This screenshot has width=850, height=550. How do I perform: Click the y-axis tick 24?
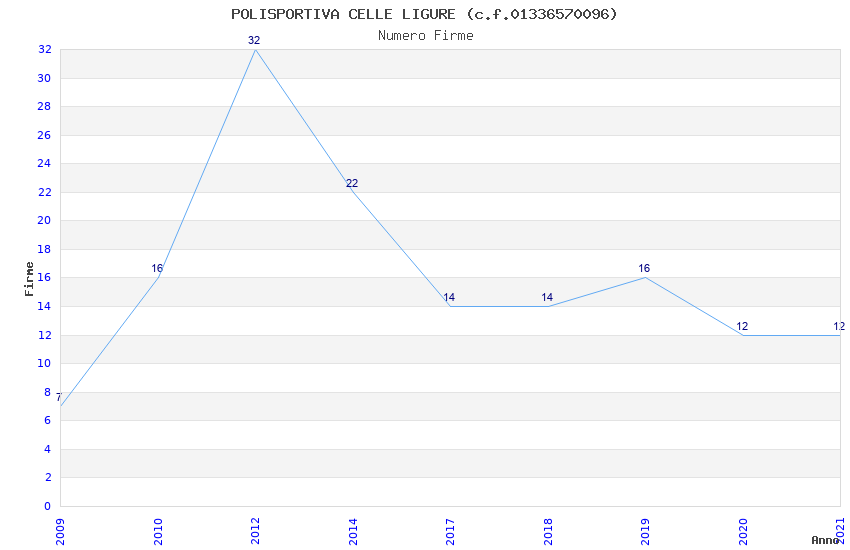[44, 164]
